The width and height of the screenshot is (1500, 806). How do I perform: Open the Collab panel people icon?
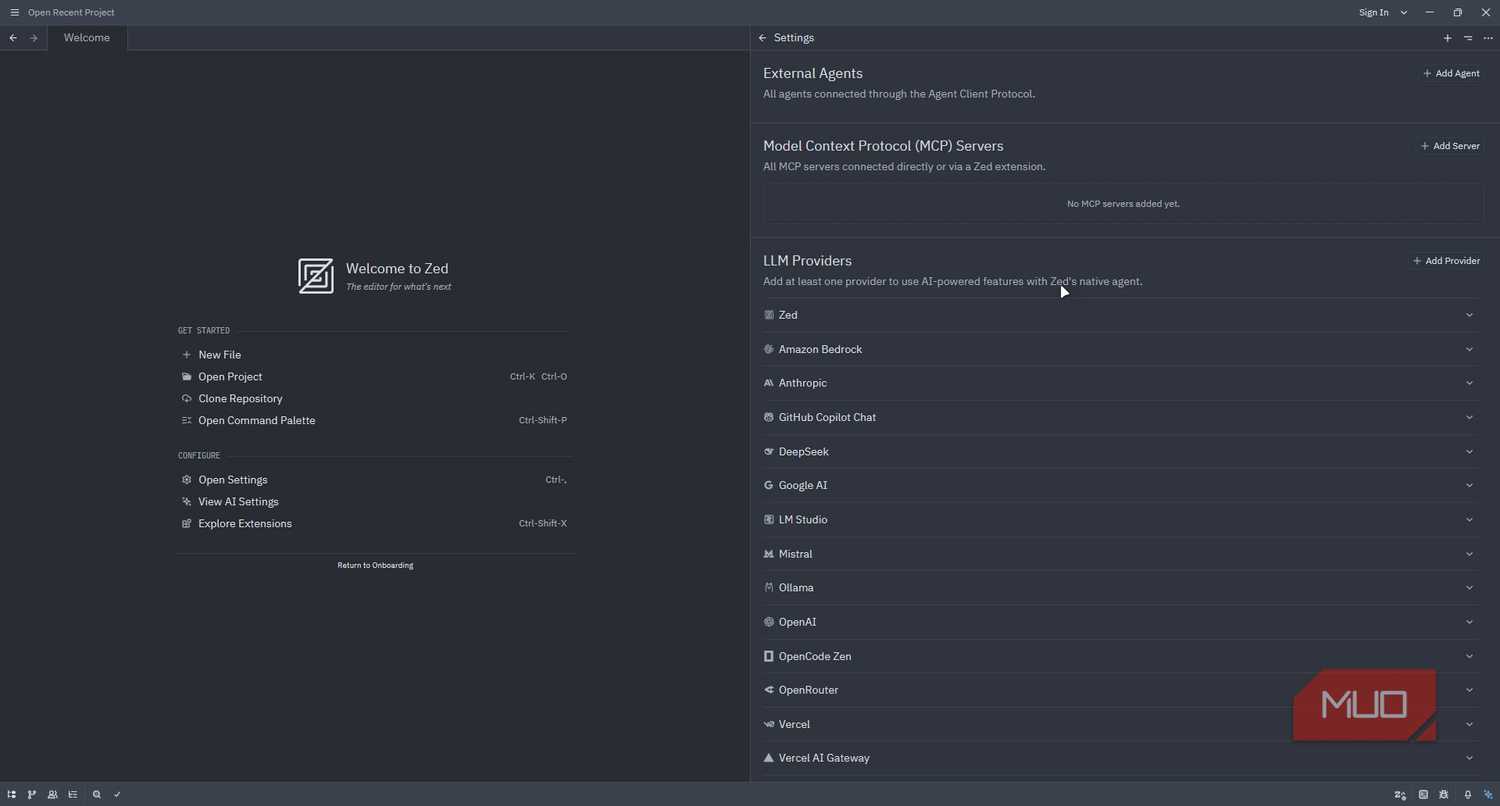52,794
